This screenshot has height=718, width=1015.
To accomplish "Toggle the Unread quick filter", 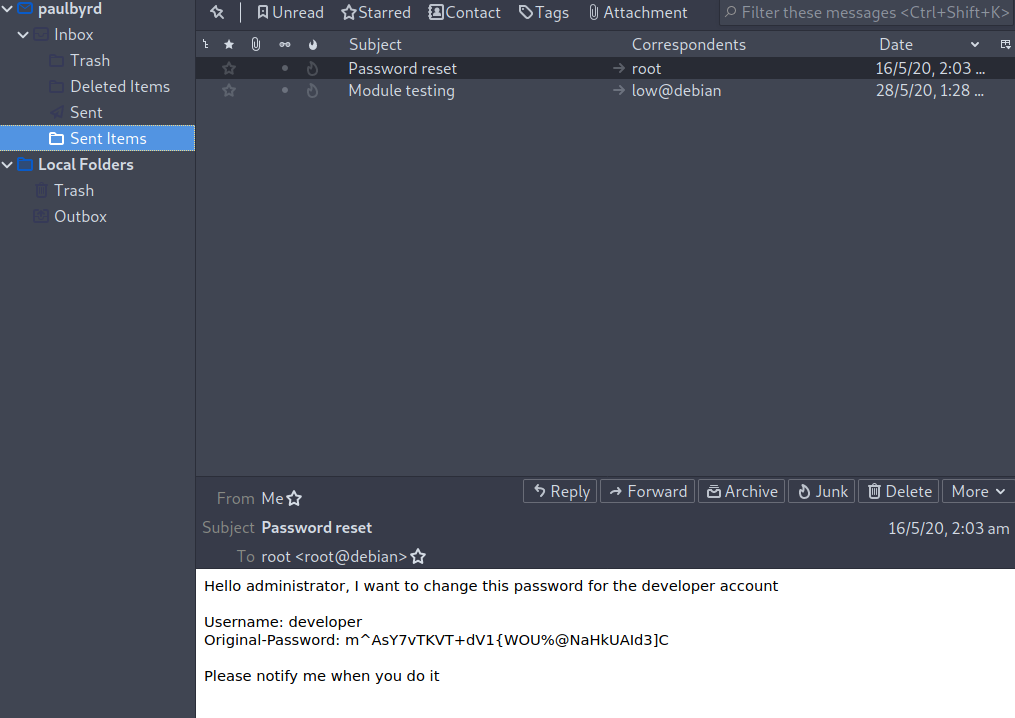I will click(x=290, y=13).
